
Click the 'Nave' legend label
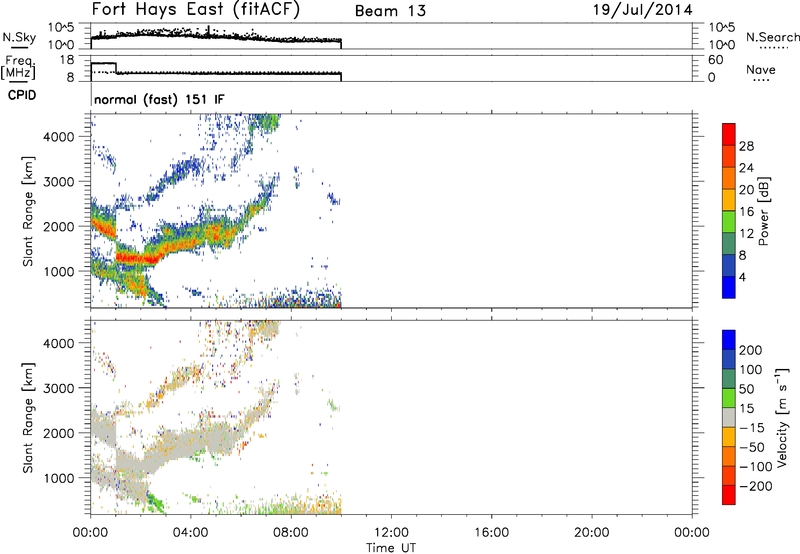(x=761, y=69)
